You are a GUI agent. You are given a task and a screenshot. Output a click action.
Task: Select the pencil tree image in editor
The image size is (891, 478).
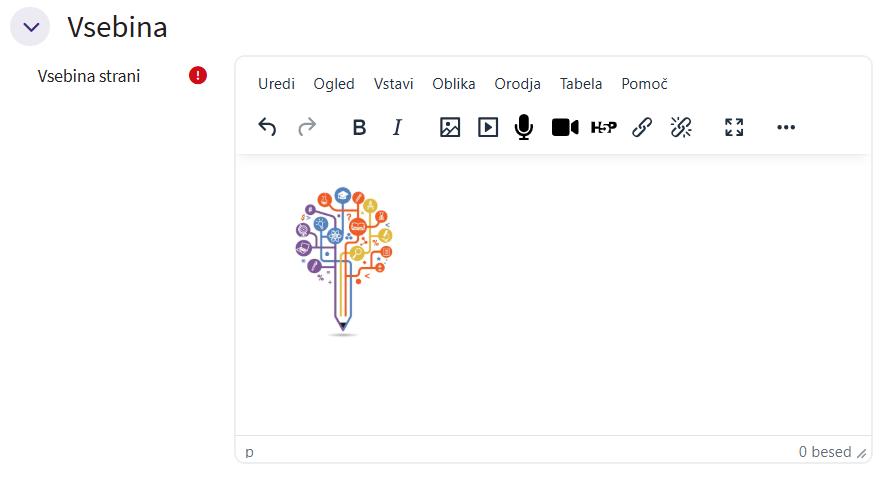pyautogui.click(x=343, y=261)
